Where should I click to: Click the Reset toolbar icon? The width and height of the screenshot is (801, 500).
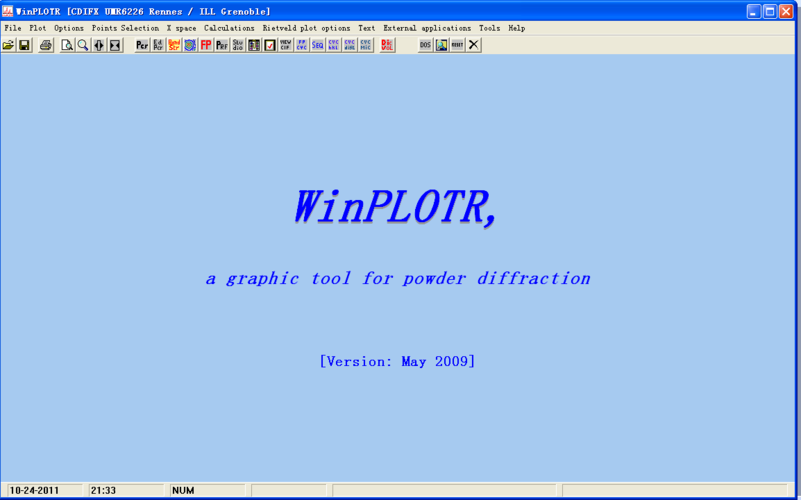457,45
